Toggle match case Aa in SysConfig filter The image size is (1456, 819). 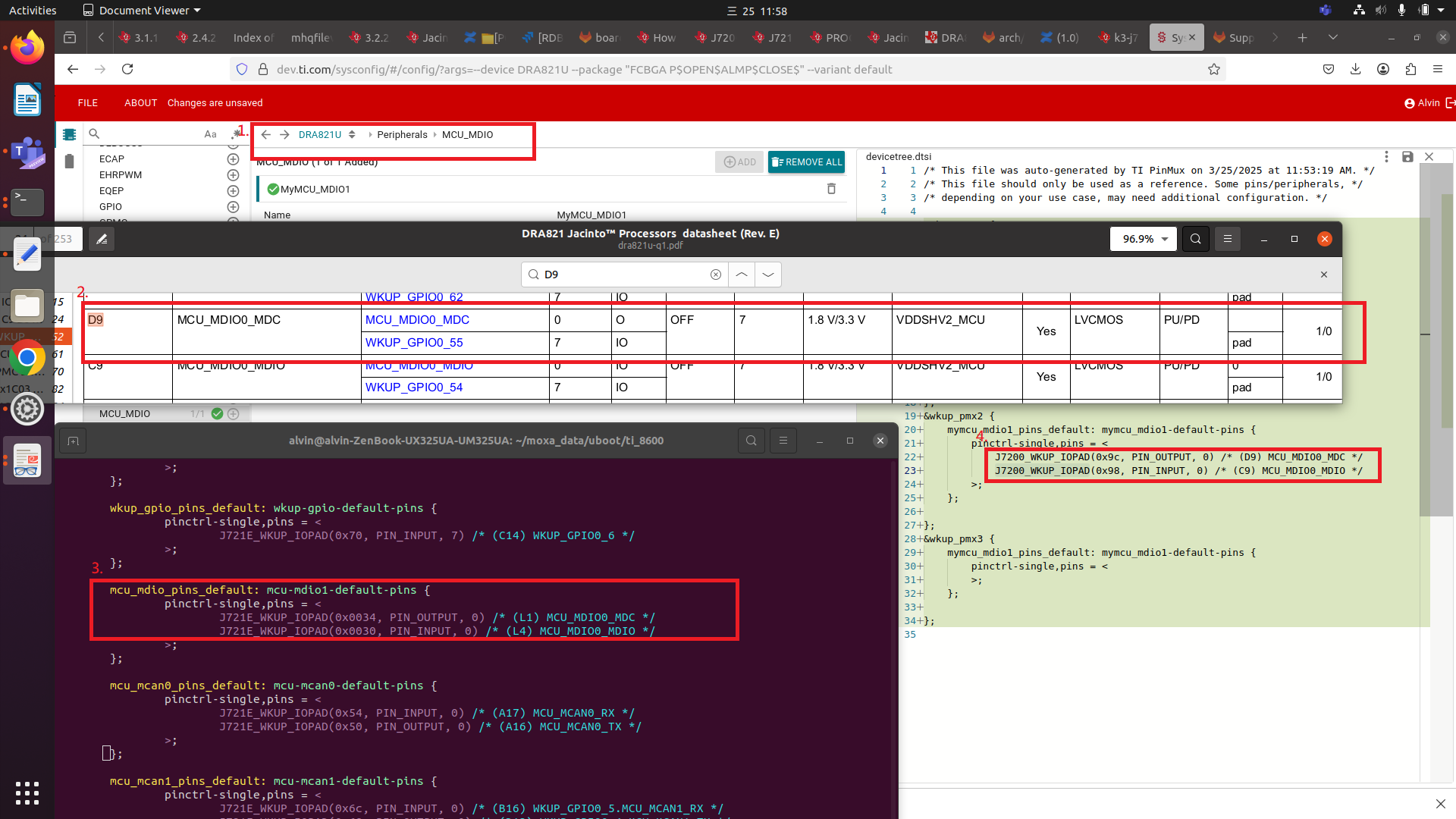(210, 134)
